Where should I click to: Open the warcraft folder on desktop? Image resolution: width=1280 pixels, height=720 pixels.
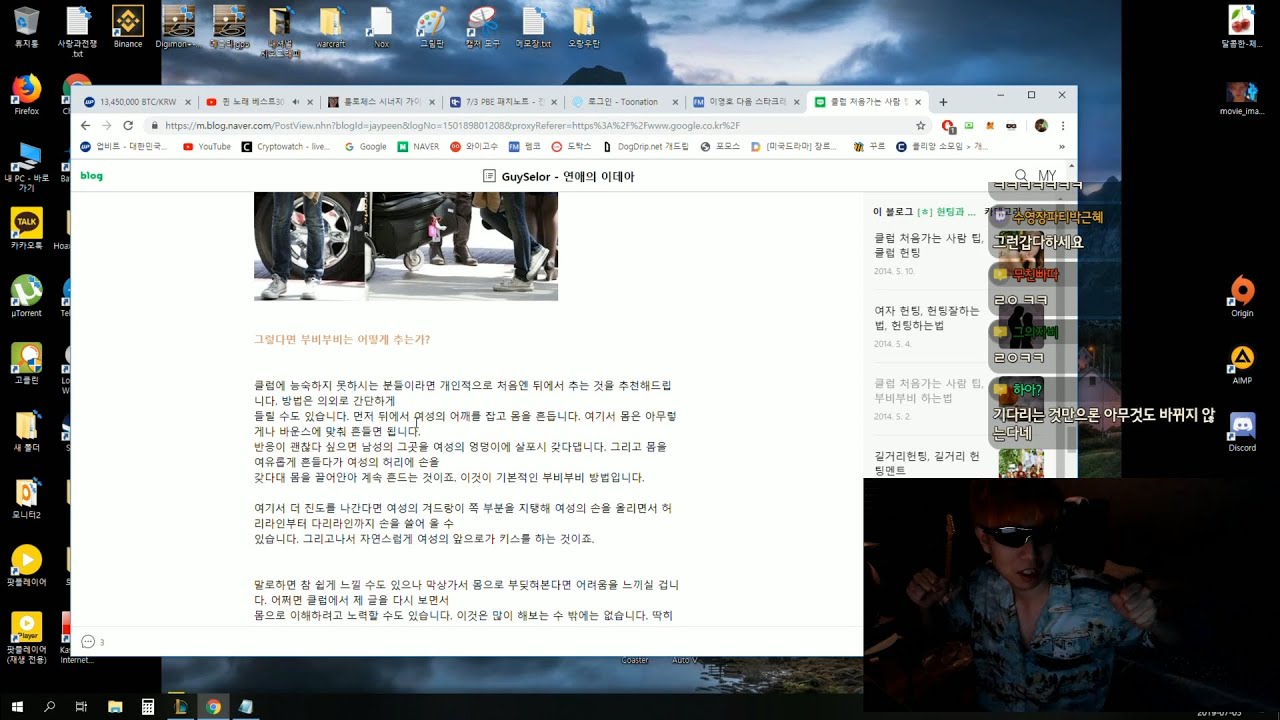click(330, 27)
